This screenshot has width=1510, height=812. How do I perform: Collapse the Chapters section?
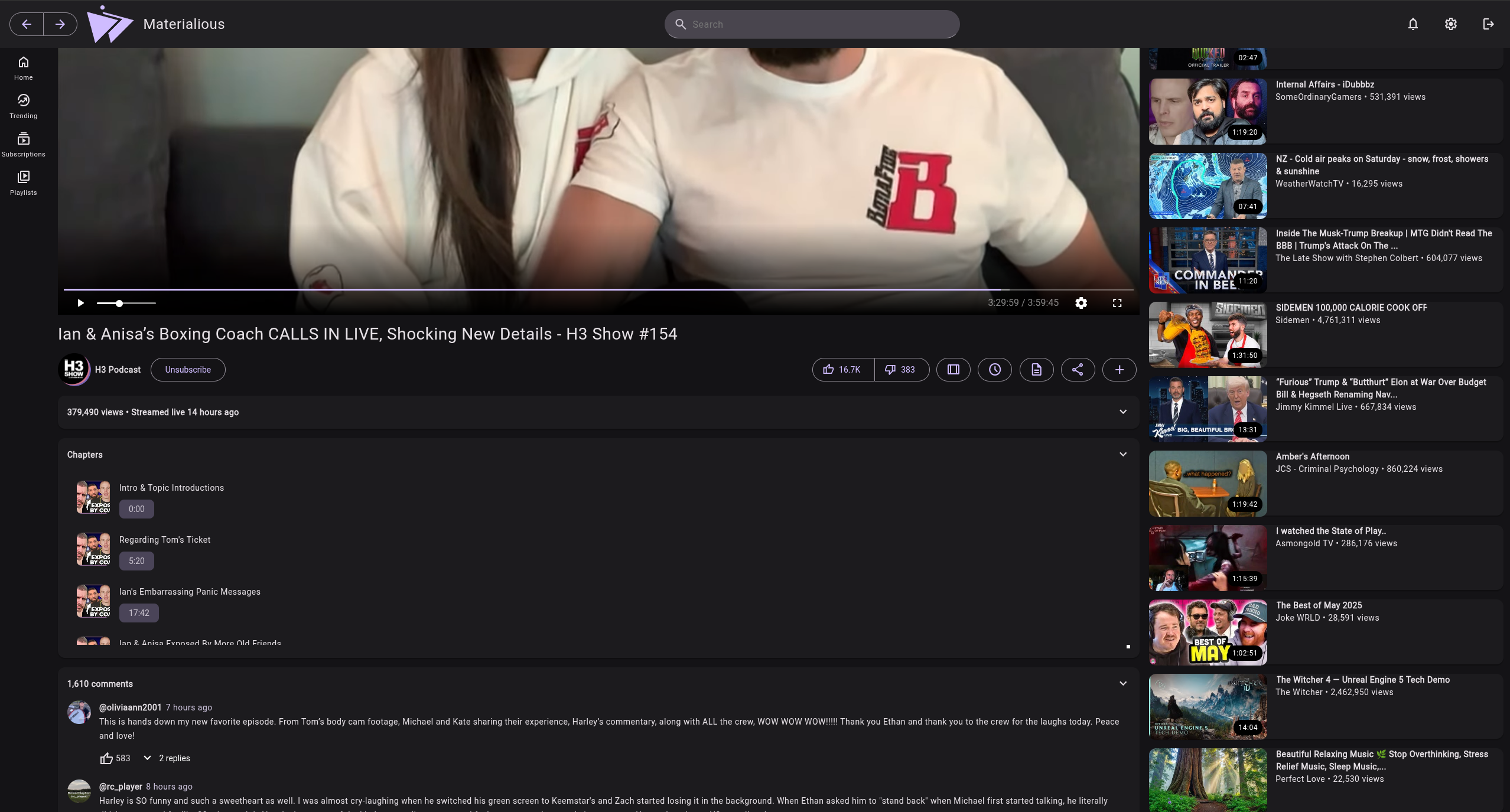tap(1122, 454)
